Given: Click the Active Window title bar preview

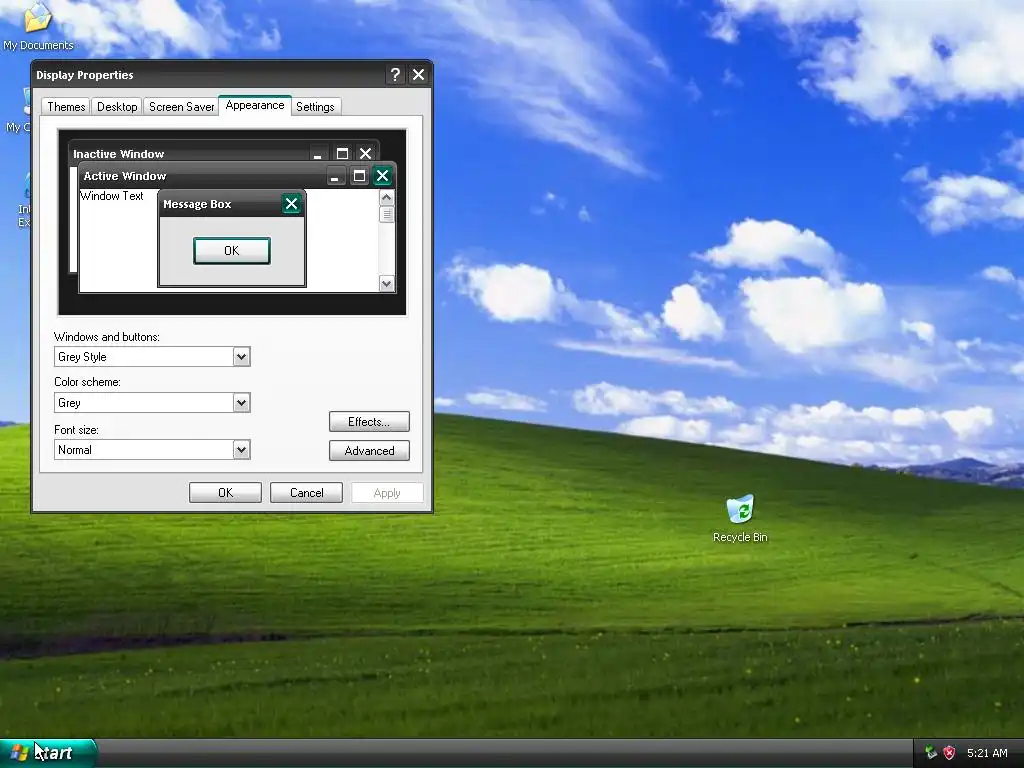Looking at the screenshot, I should (x=237, y=176).
